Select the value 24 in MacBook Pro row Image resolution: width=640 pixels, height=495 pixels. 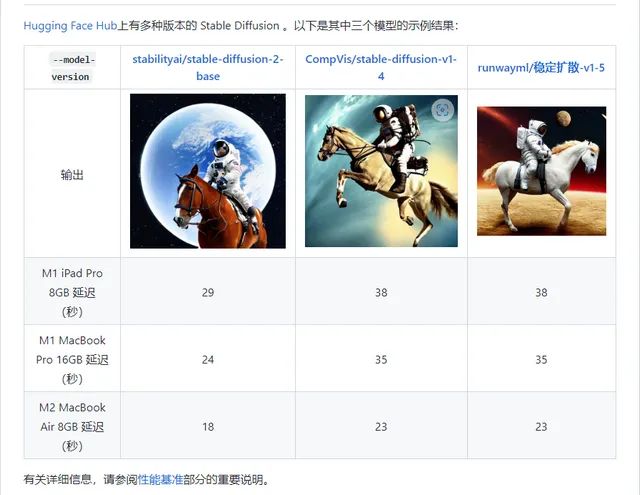click(208, 360)
